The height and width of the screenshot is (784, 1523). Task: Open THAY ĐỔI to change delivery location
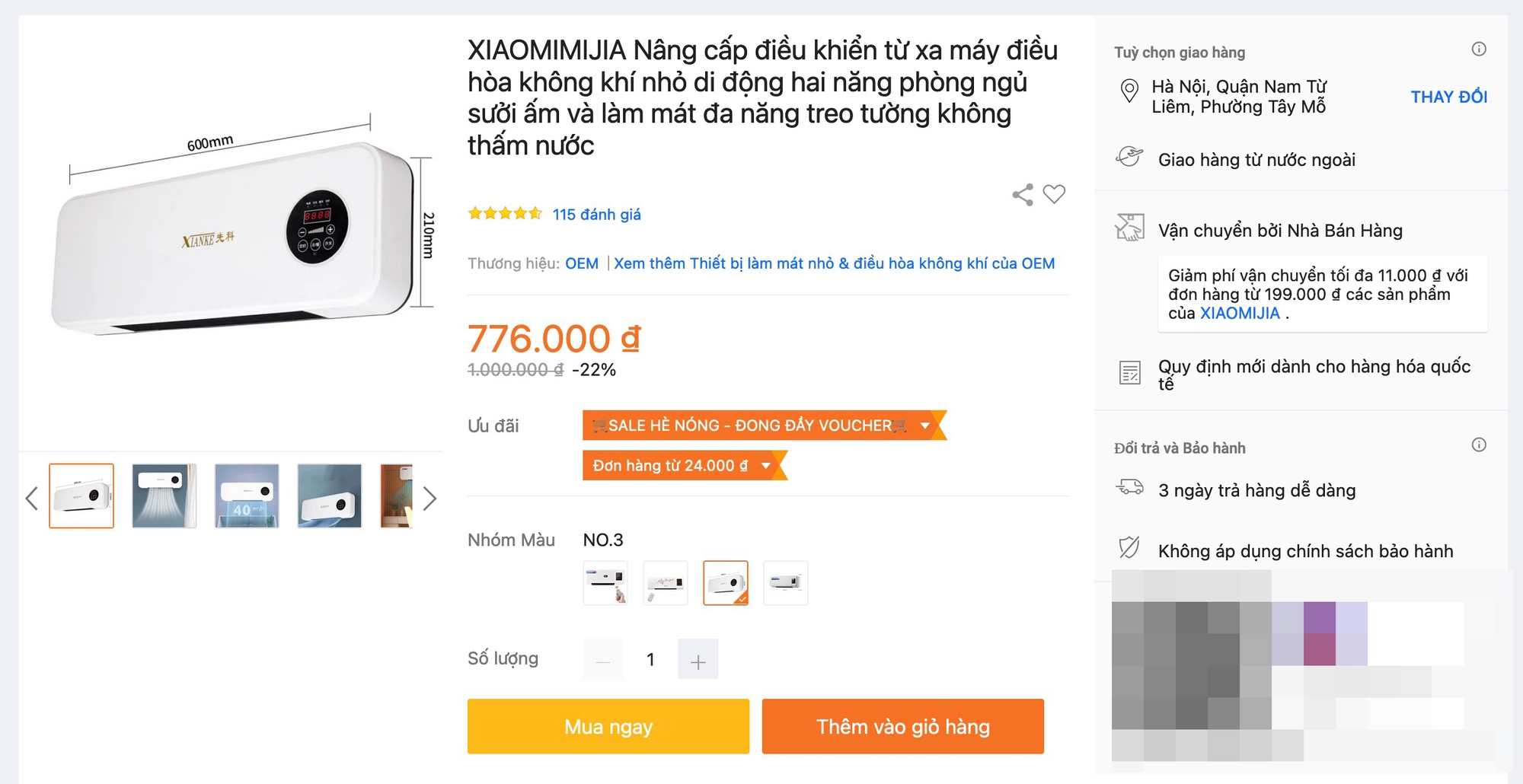(1448, 97)
